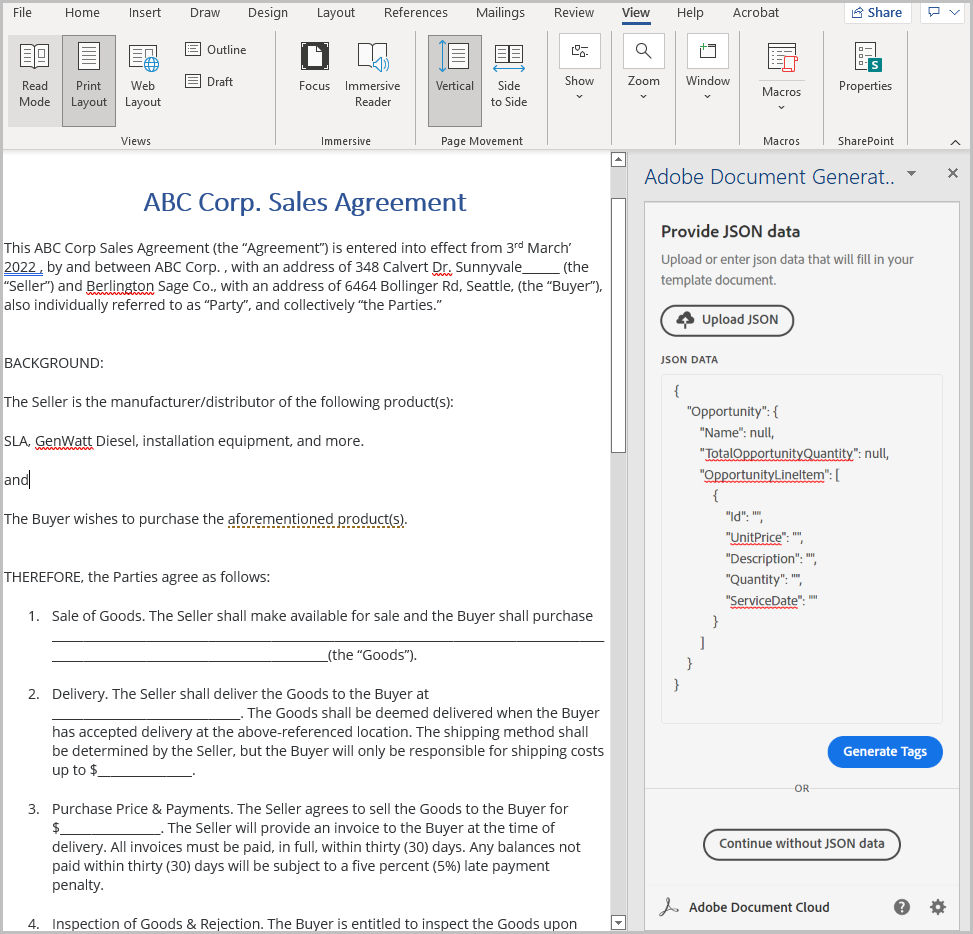Viewport: 973px width, 934px height.
Task: Switch to Draft view
Action: click(x=210, y=81)
